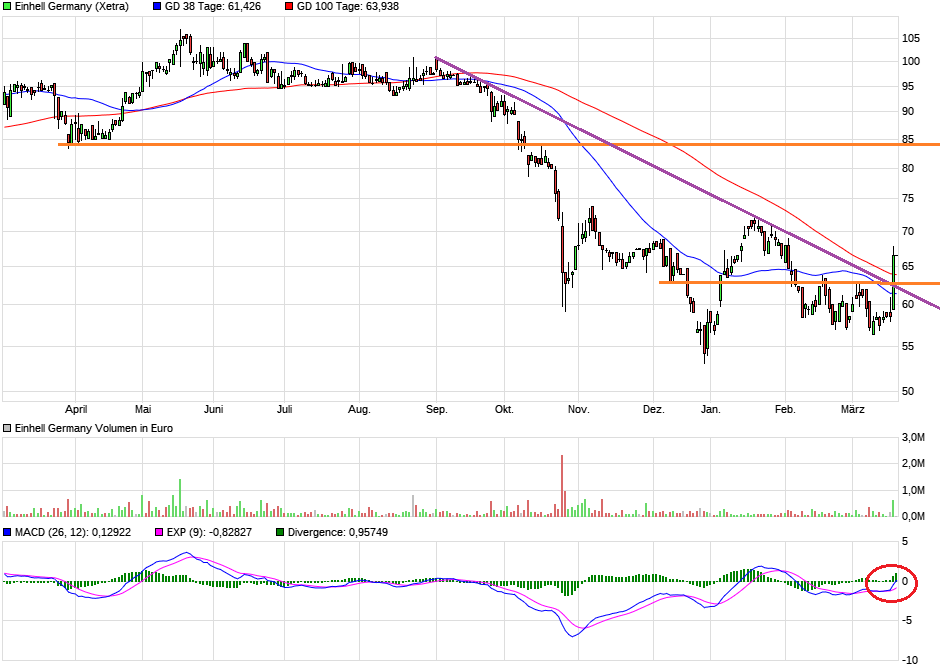Click the tallest red volume bar
This screenshot has height=670, width=940.
click(x=562, y=485)
